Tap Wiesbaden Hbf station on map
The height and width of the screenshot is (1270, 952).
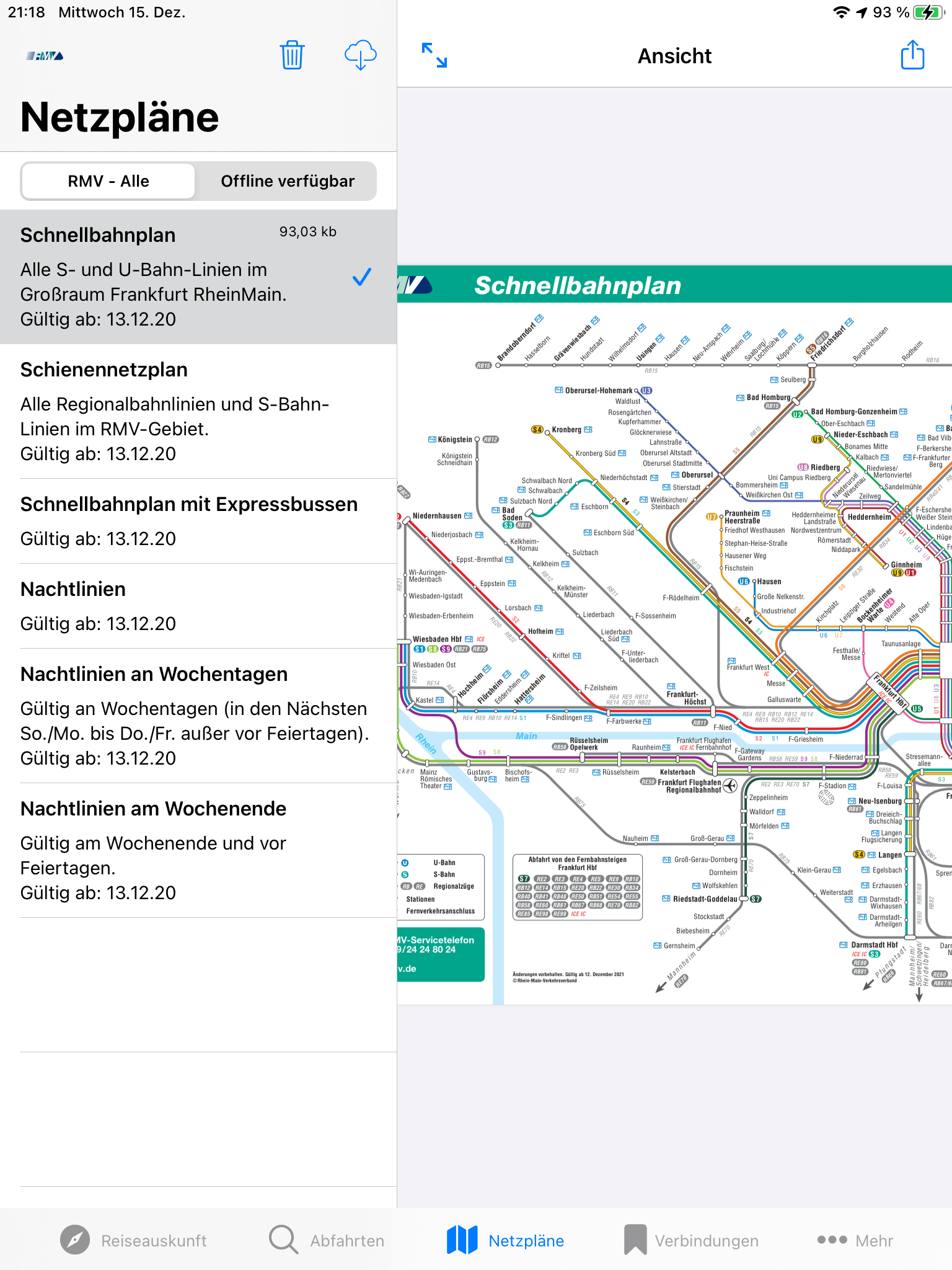tap(437, 639)
